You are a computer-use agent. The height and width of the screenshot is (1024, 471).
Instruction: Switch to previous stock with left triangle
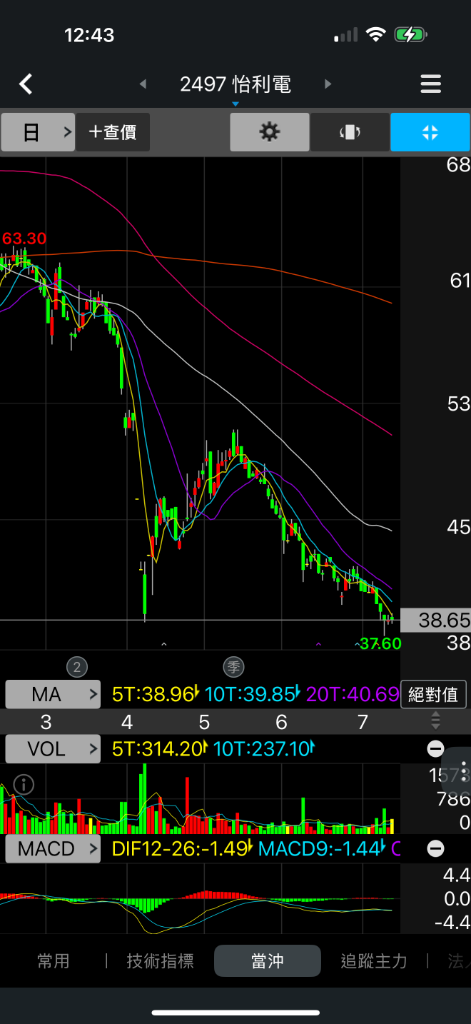[x=143, y=84]
